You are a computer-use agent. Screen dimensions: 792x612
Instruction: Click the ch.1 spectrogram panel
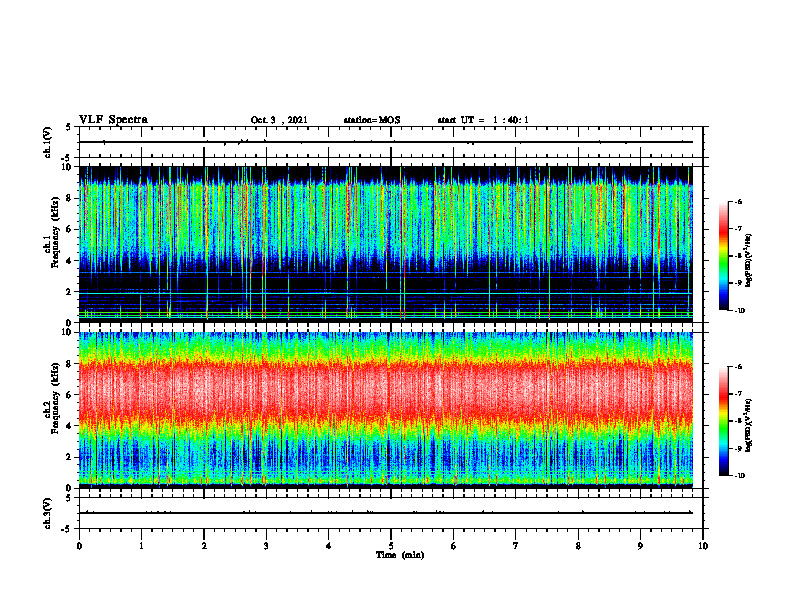click(386, 244)
